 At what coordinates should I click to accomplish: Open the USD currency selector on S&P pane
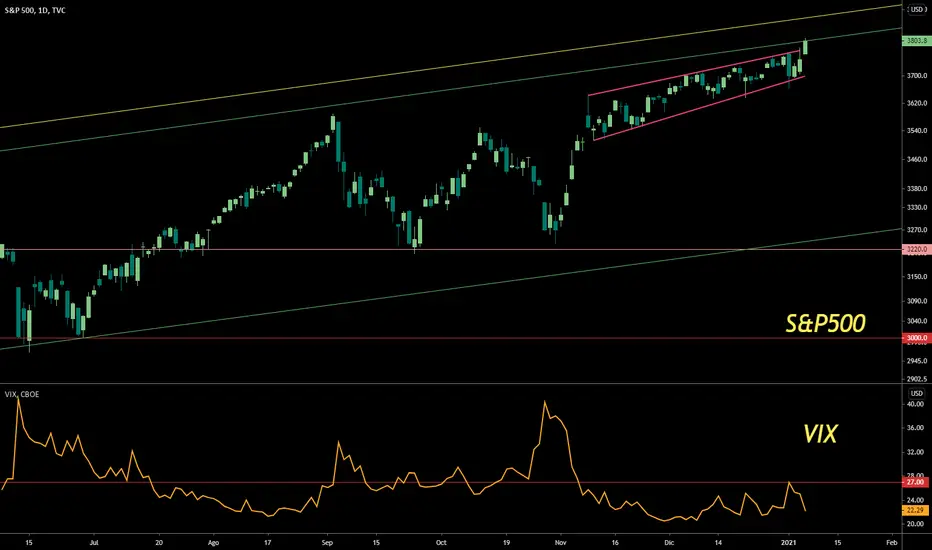917,10
